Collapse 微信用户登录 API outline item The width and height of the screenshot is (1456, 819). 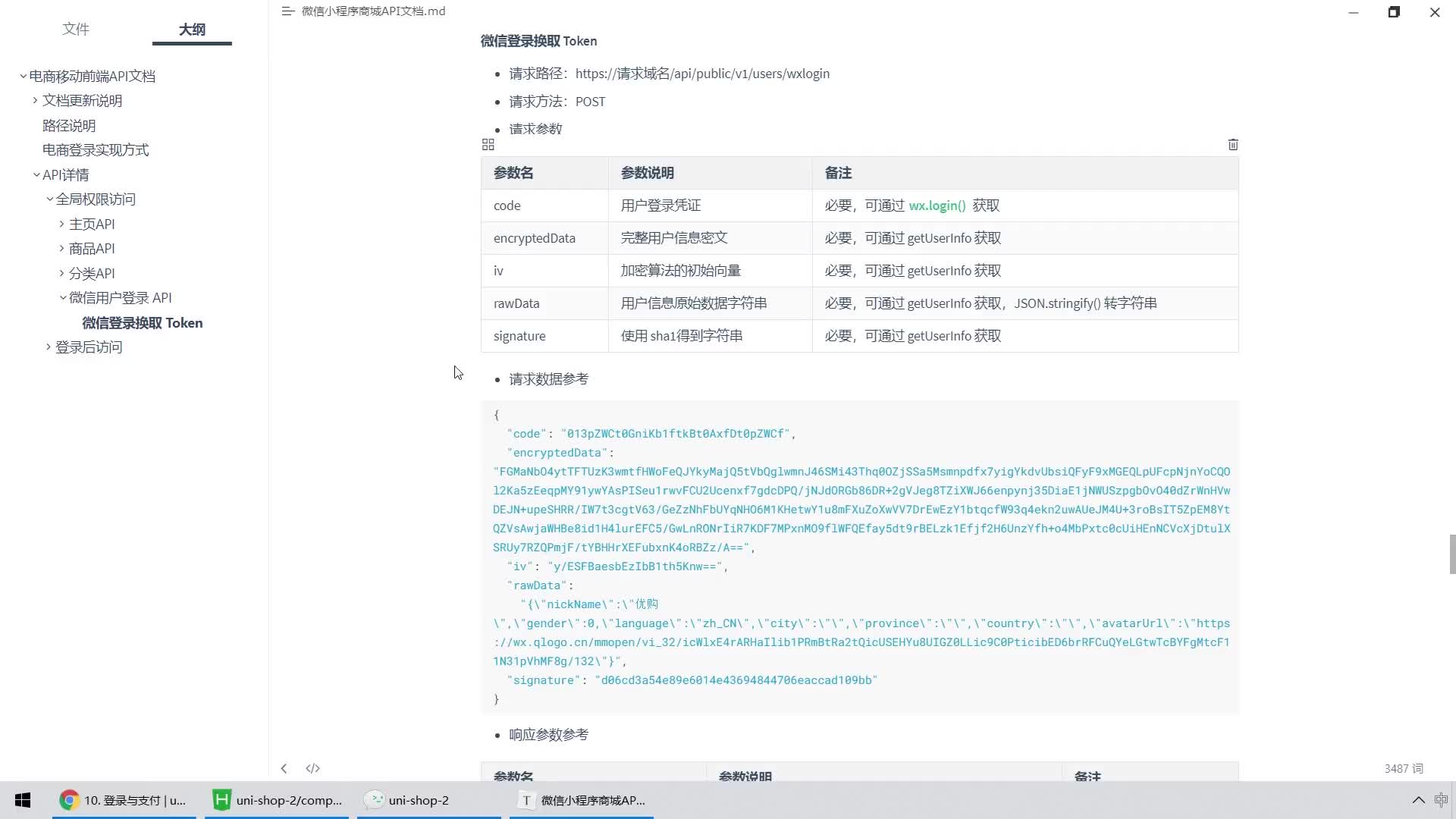(x=63, y=297)
